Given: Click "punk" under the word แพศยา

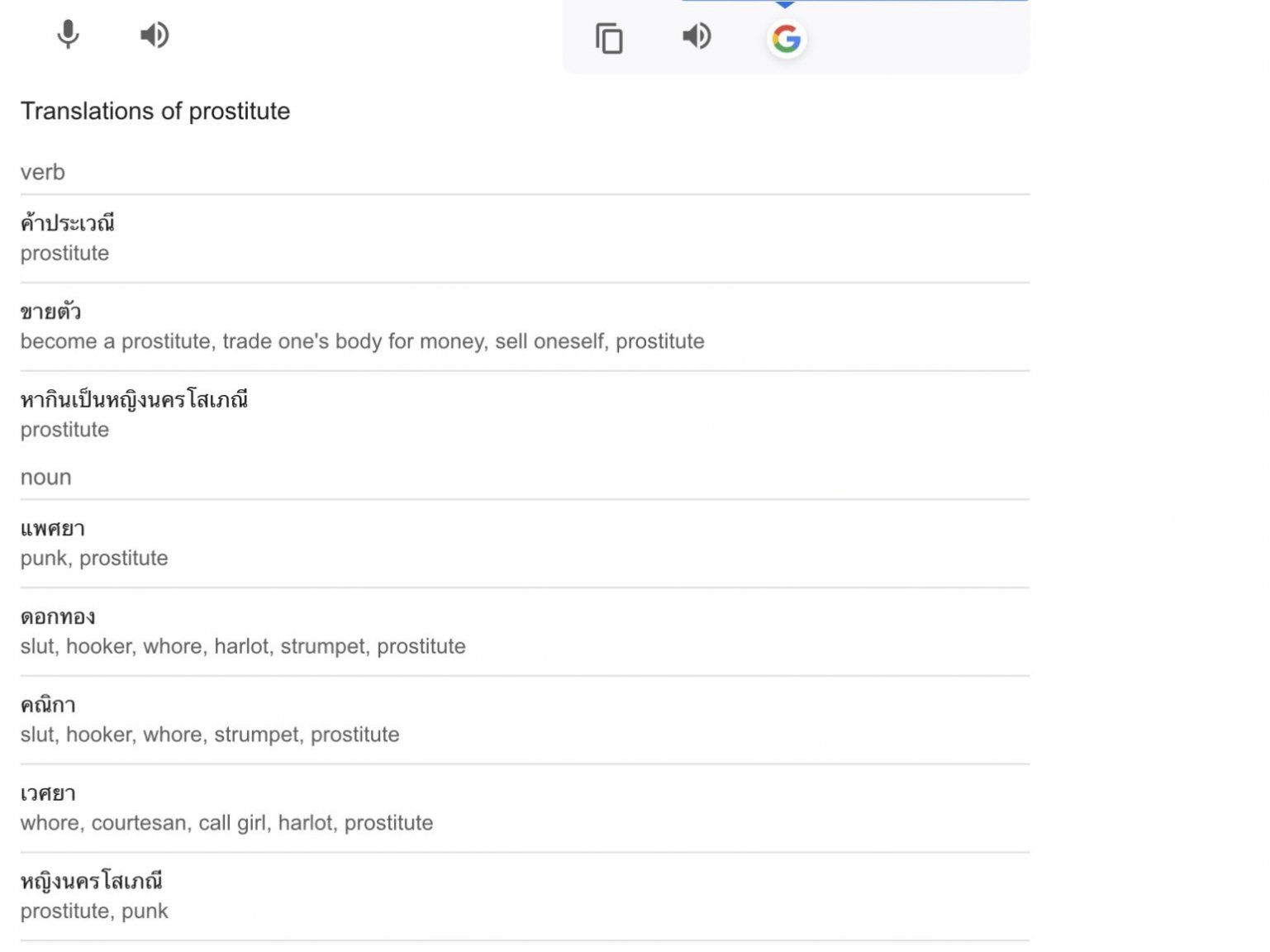Looking at the screenshot, I should point(43,559).
